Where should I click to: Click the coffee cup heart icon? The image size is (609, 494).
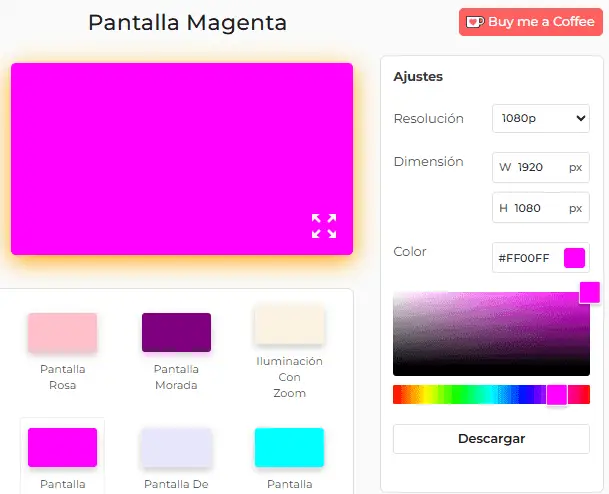(x=475, y=22)
